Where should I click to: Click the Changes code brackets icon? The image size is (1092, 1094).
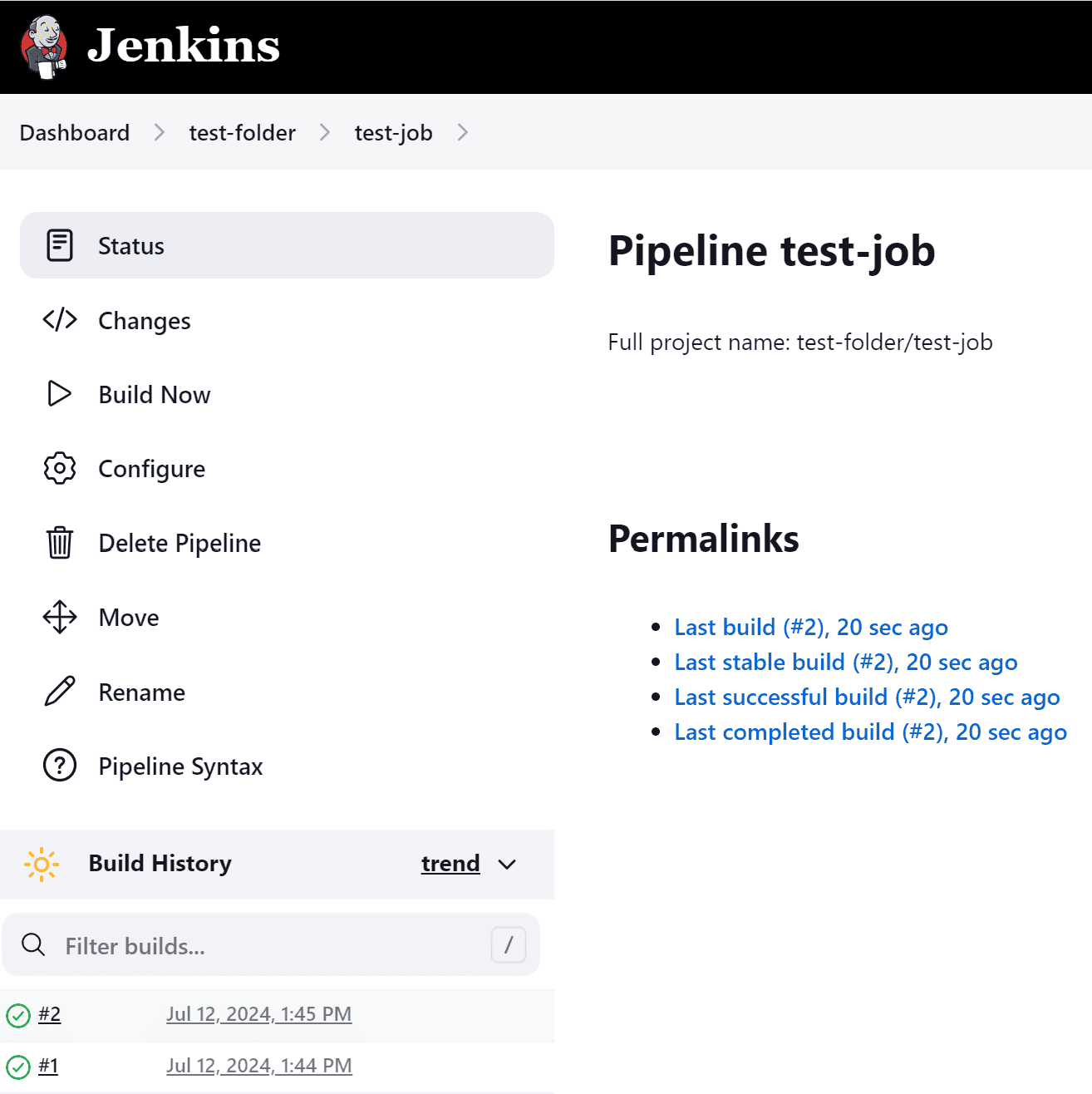coord(60,319)
